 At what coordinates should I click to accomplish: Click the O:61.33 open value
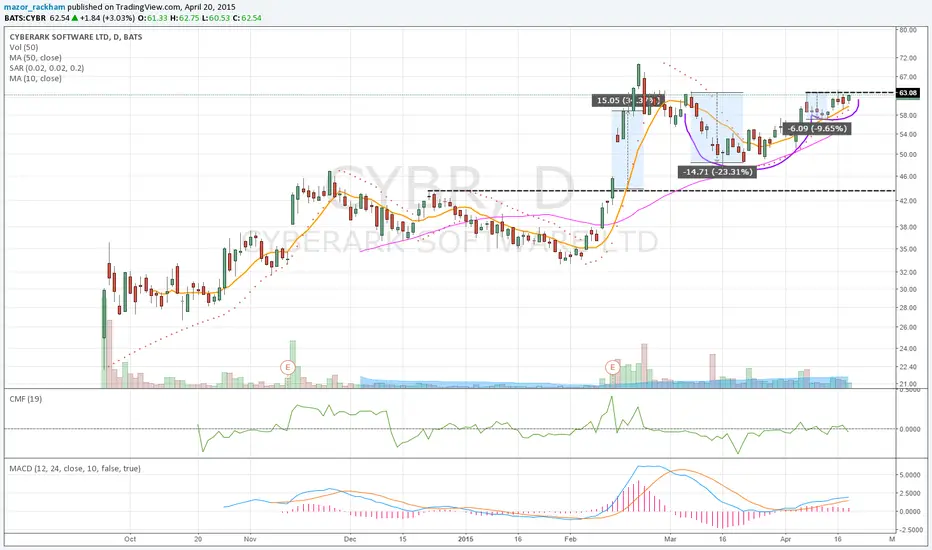point(152,18)
